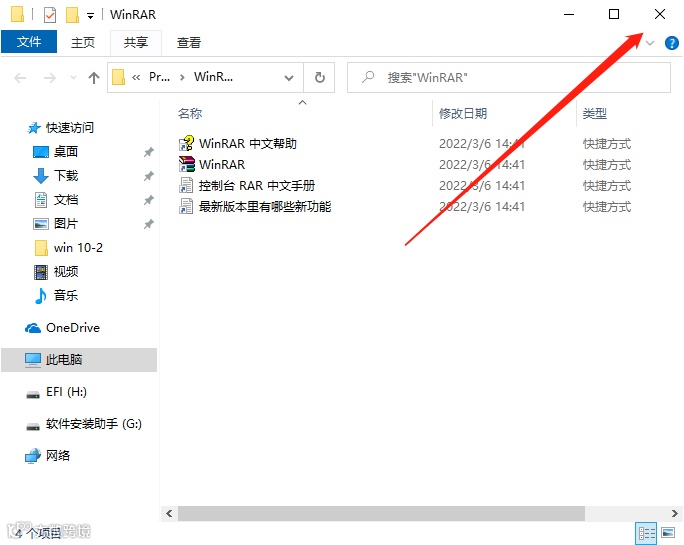
Task: Go up one folder level with up arrow
Action: [94, 78]
